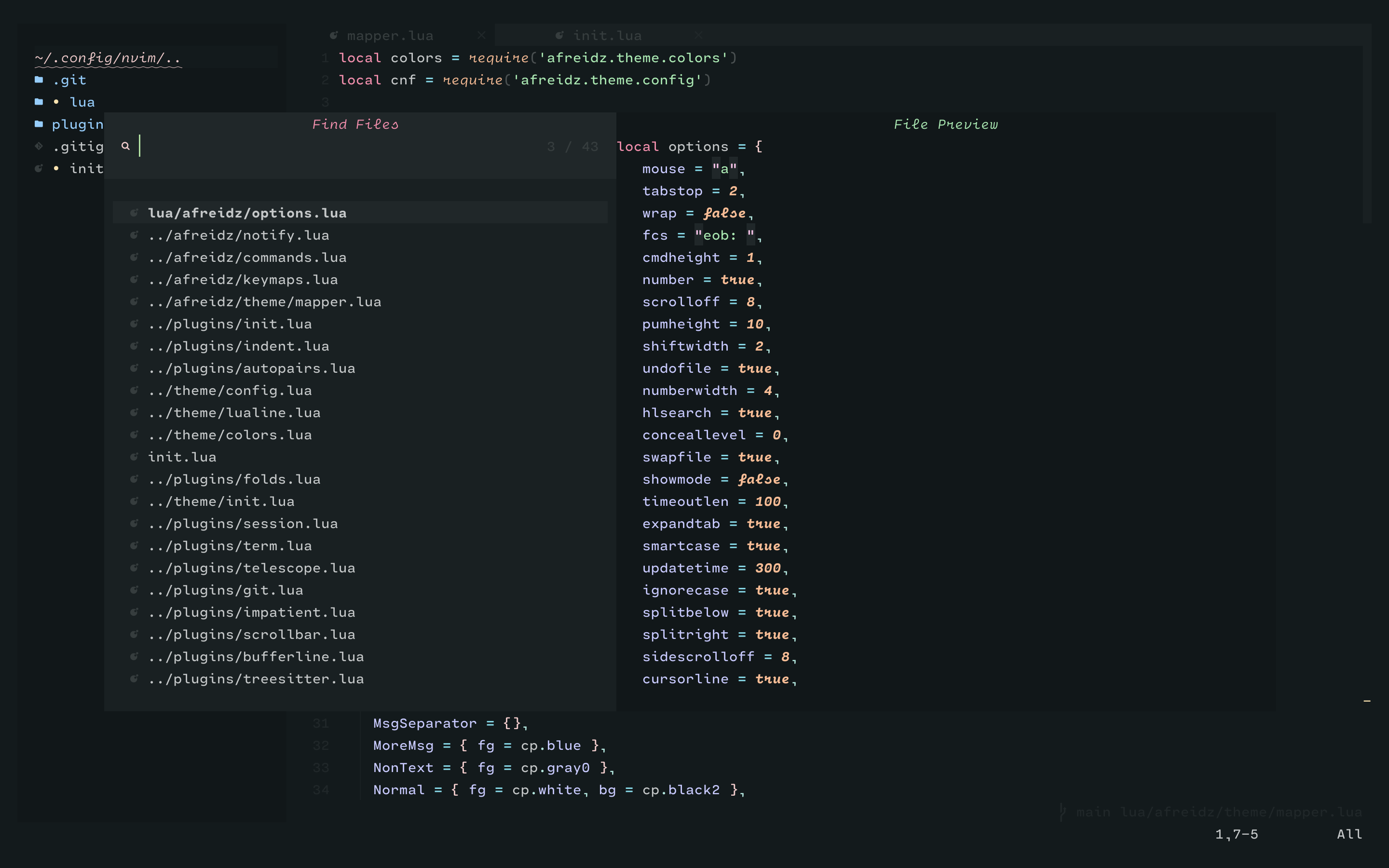Open ../plugins/session.lua result
Image resolution: width=1389 pixels, height=868 pixels.
(243, 524)
